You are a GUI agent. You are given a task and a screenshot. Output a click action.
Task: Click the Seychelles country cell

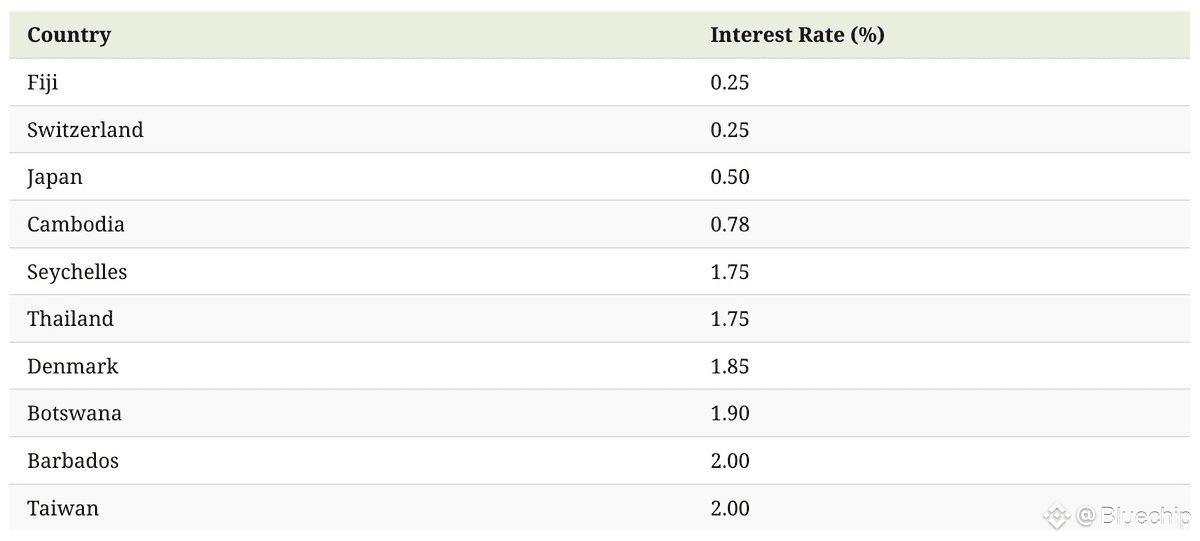[x=77, y=272]
